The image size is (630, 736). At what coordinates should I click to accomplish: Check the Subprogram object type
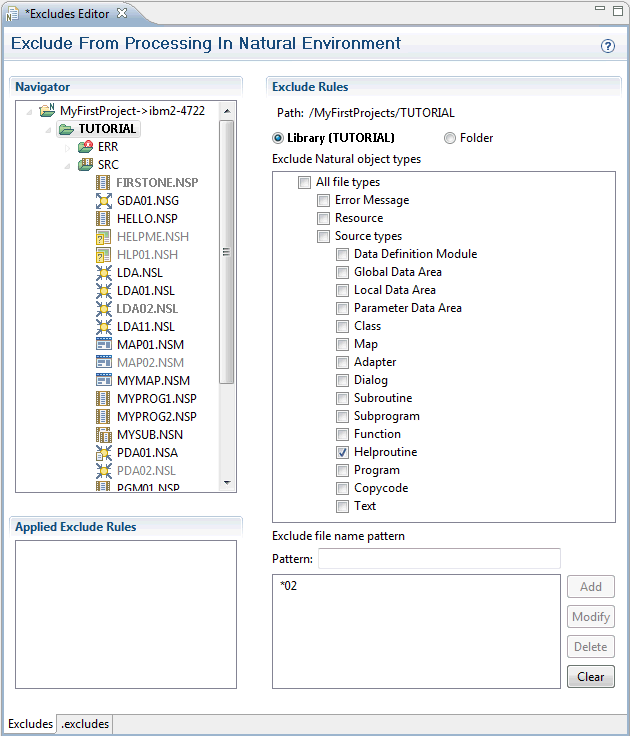(x=343, y=417)
